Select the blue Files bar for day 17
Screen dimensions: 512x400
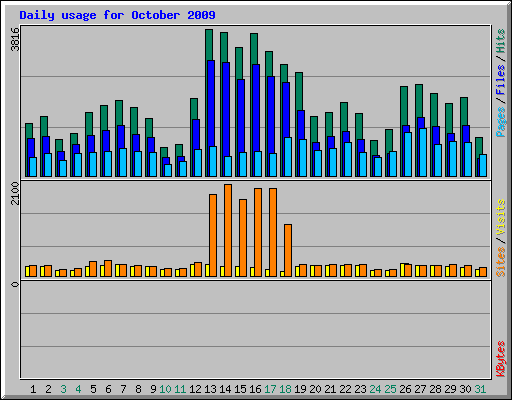[270, 115]
